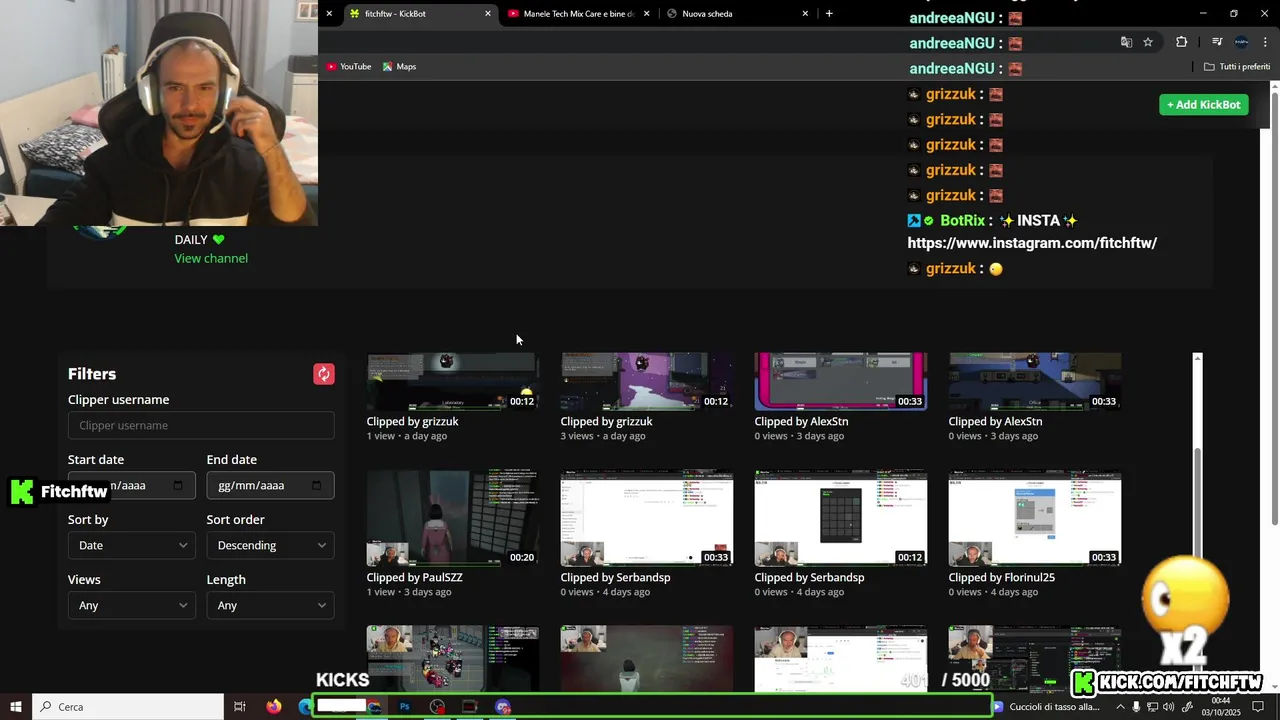Image resolution: width=1280 pixels, height=720 pixels.
Task: Open the taskbar clock and date
Action: pyautogui.click(x=1220, y=707)
